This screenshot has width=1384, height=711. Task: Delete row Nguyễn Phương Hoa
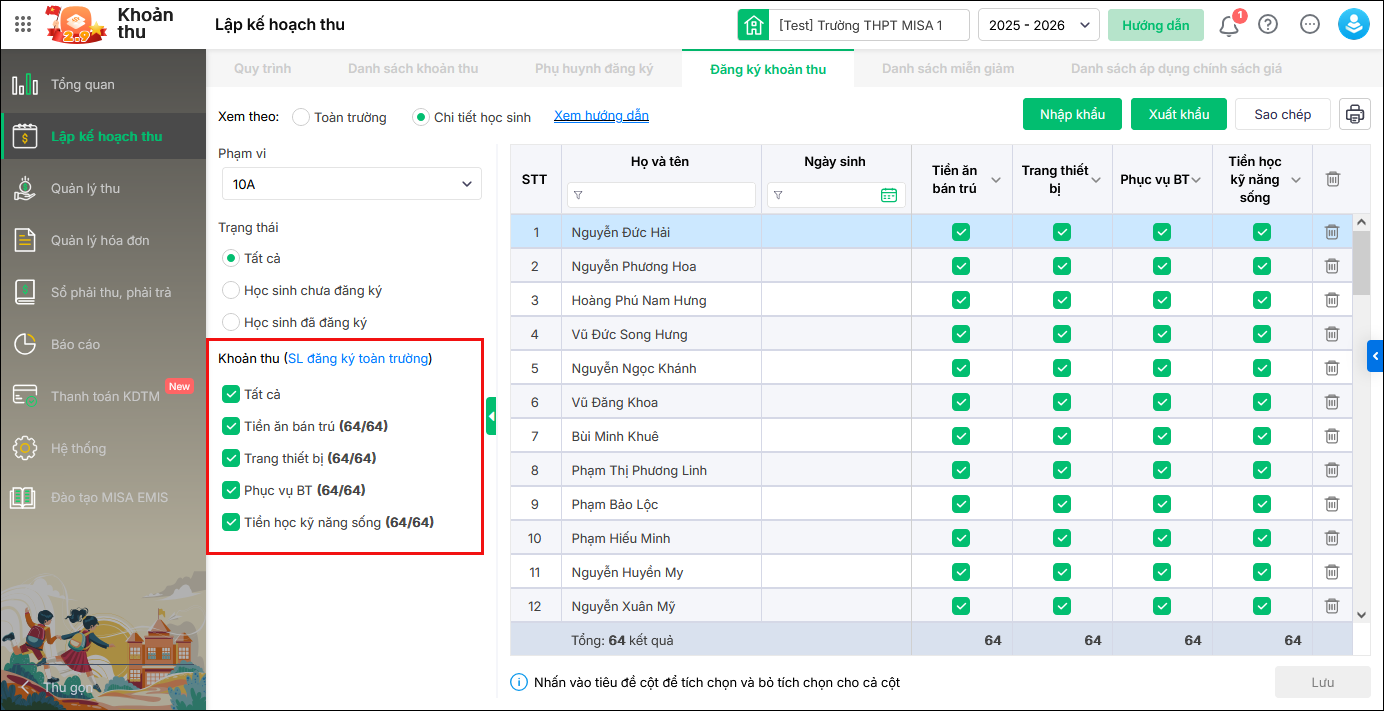[x=1332, y=266]
